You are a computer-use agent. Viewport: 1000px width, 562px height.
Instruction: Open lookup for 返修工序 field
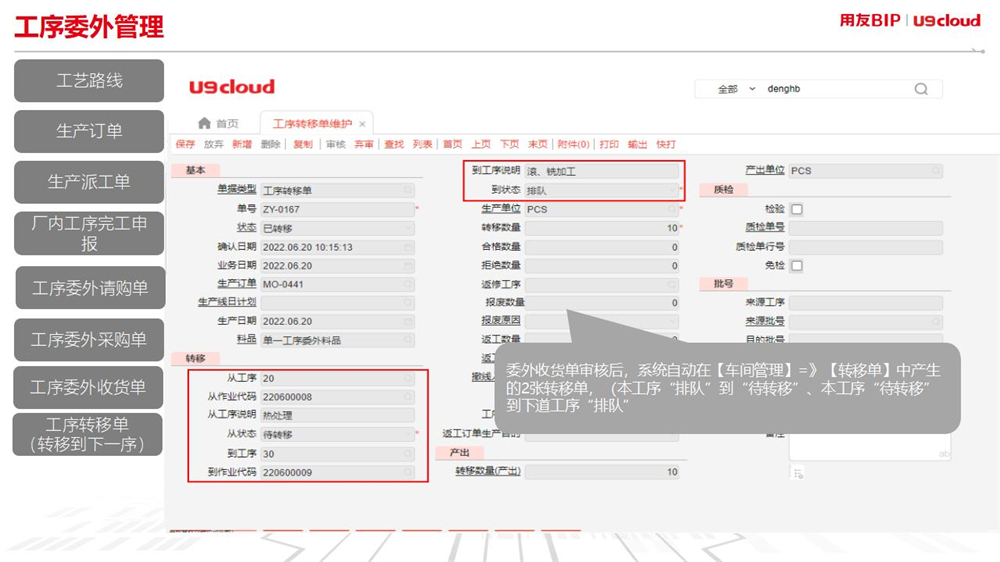click(672, 284)
